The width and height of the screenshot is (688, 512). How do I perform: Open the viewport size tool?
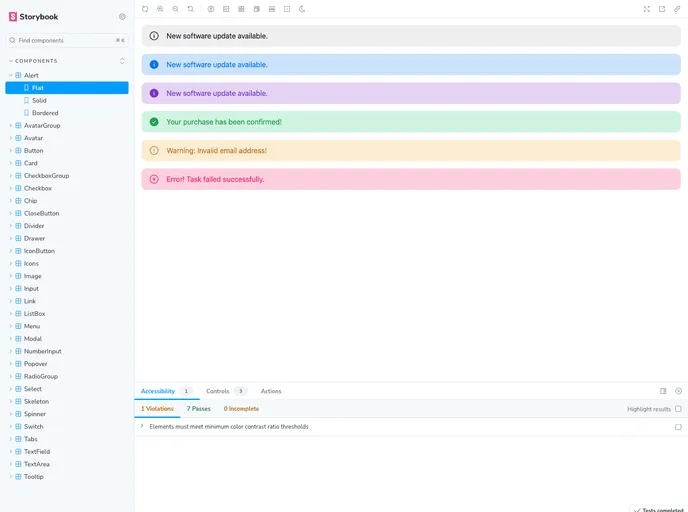pyautogui.click(x=257, y=9)
